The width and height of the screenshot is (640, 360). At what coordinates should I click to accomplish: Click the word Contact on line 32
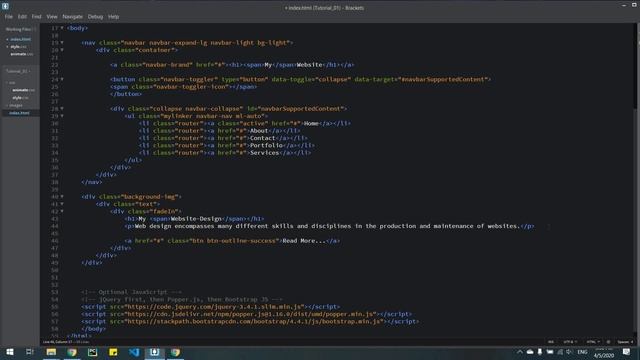coord(262,138)
